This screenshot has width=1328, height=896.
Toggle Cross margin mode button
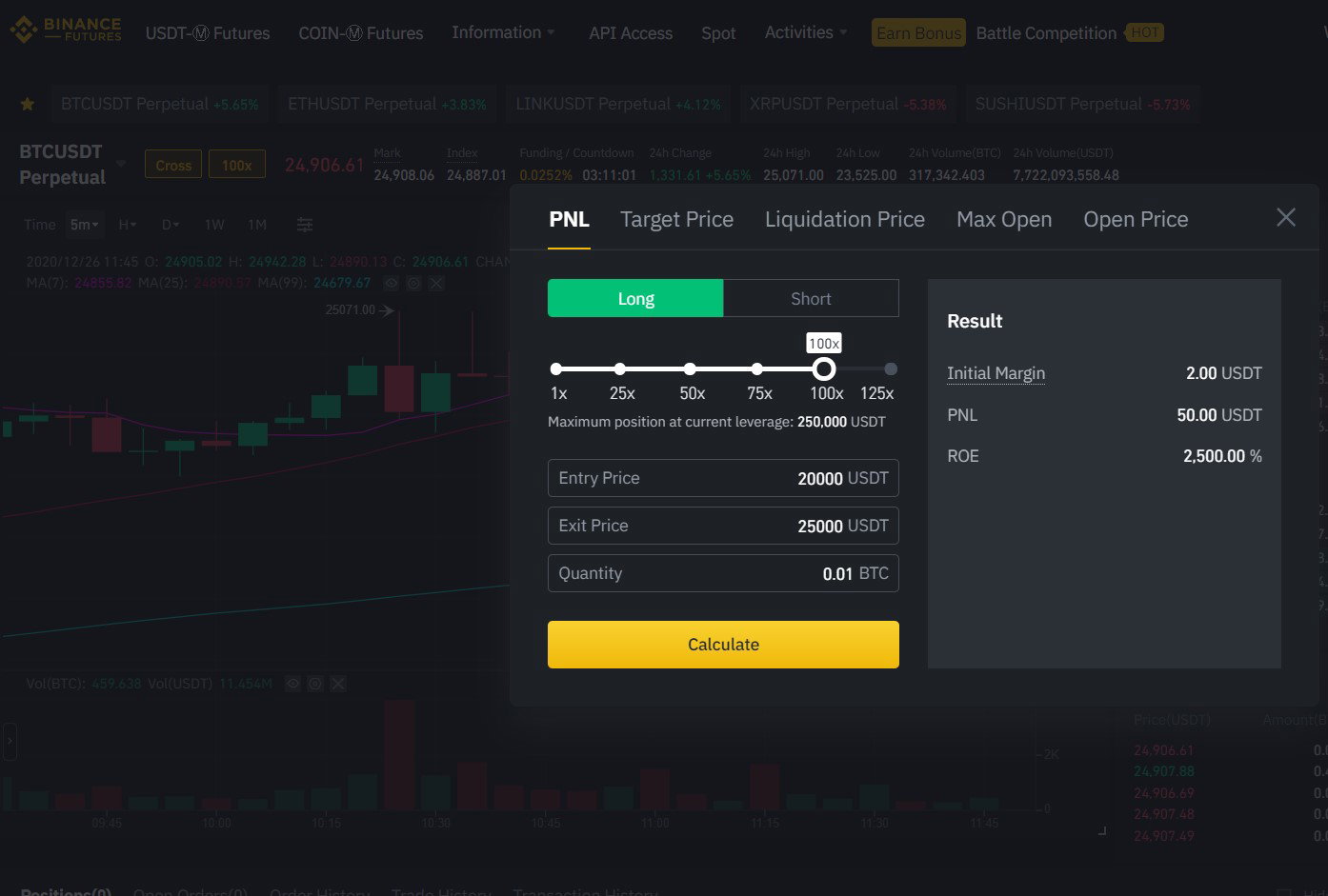173,165
